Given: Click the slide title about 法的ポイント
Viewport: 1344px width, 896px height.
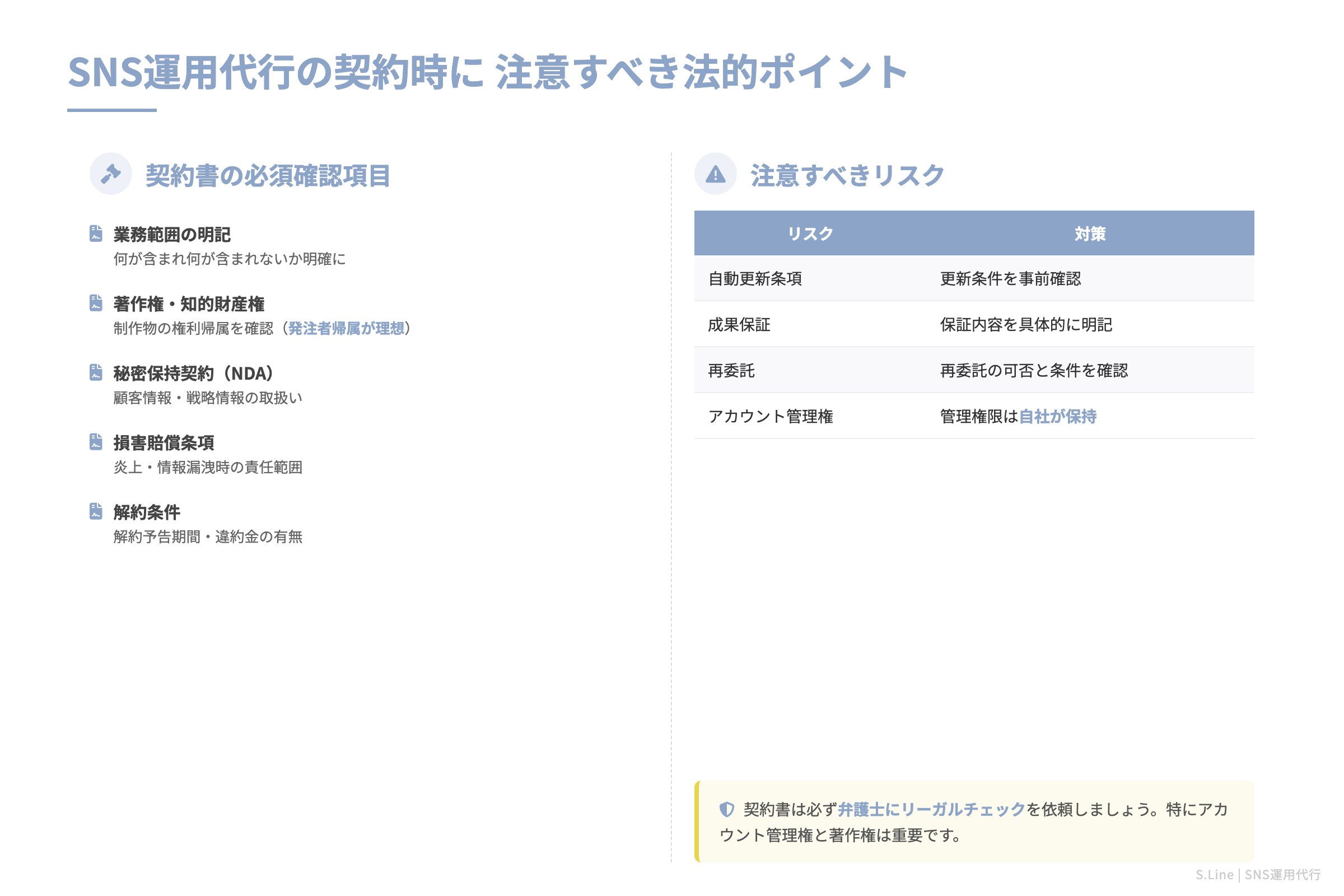Looking at the screenshot, I should tap(486, 73).
